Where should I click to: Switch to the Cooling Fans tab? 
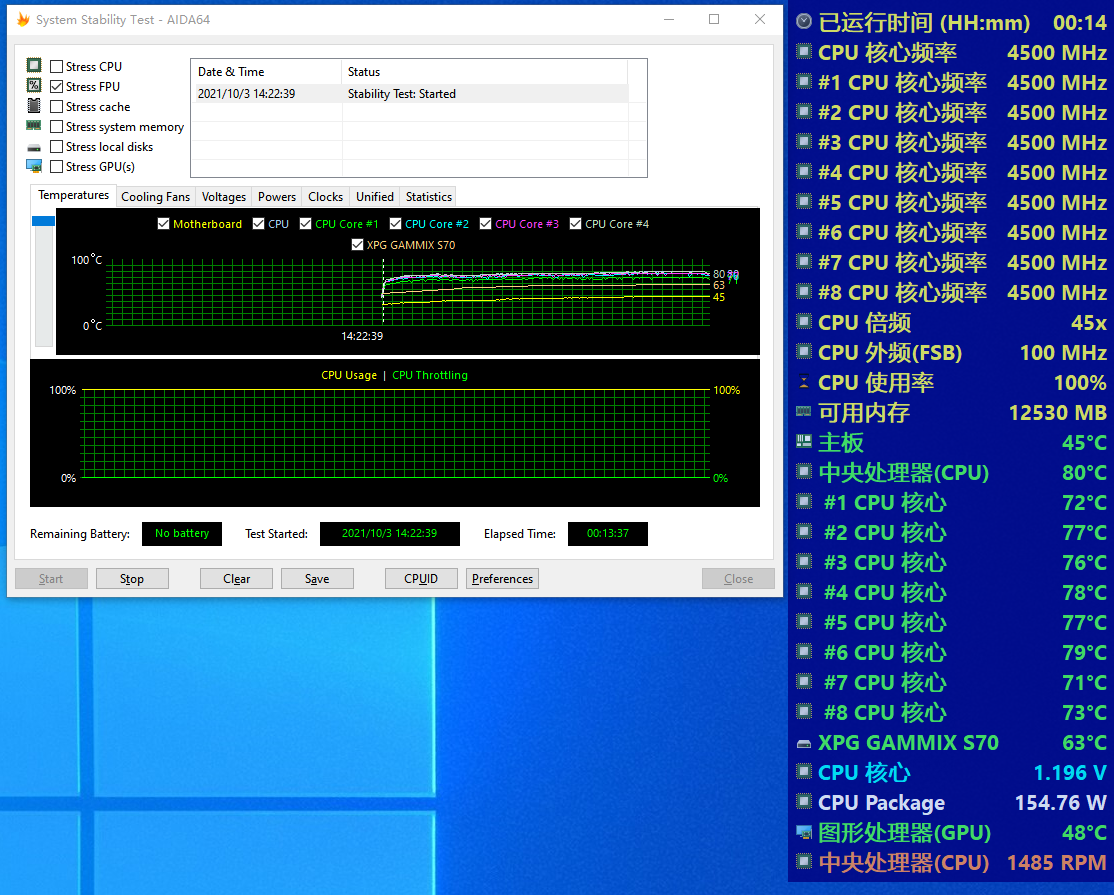[155, 197]
